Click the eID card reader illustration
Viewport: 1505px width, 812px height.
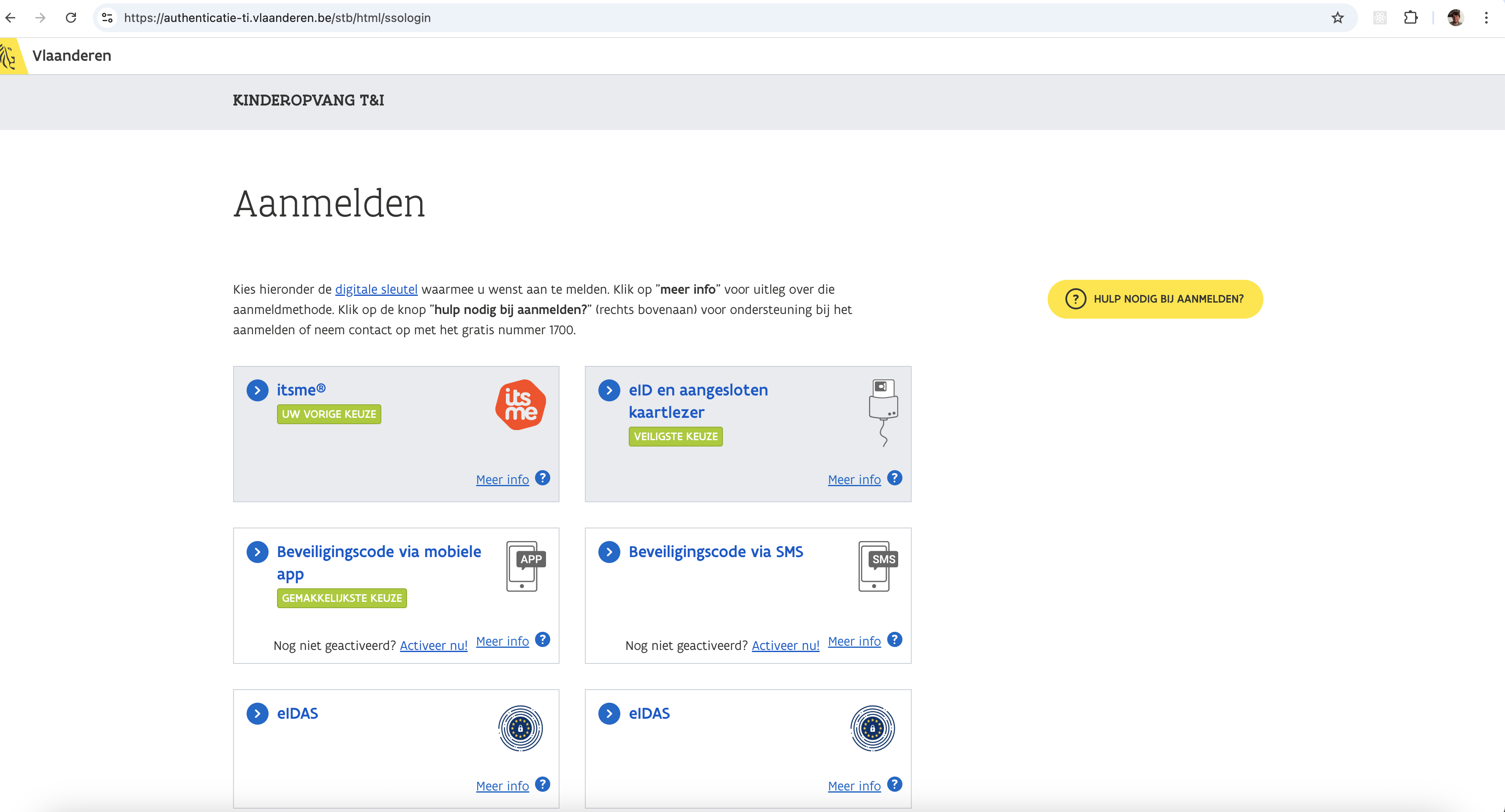pyautogui.click(x=883, y=413)
